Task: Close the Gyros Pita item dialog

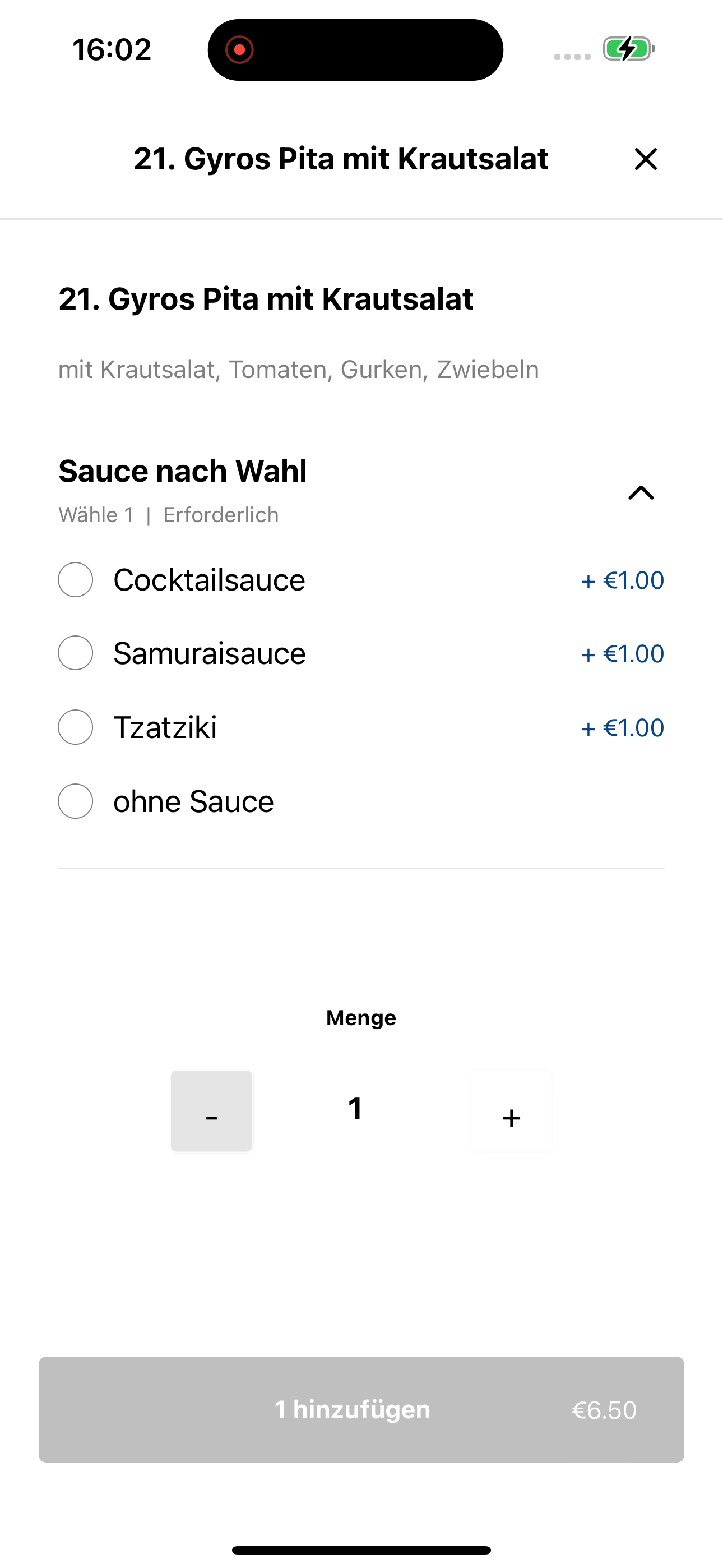Action: (x=646, y=159)
